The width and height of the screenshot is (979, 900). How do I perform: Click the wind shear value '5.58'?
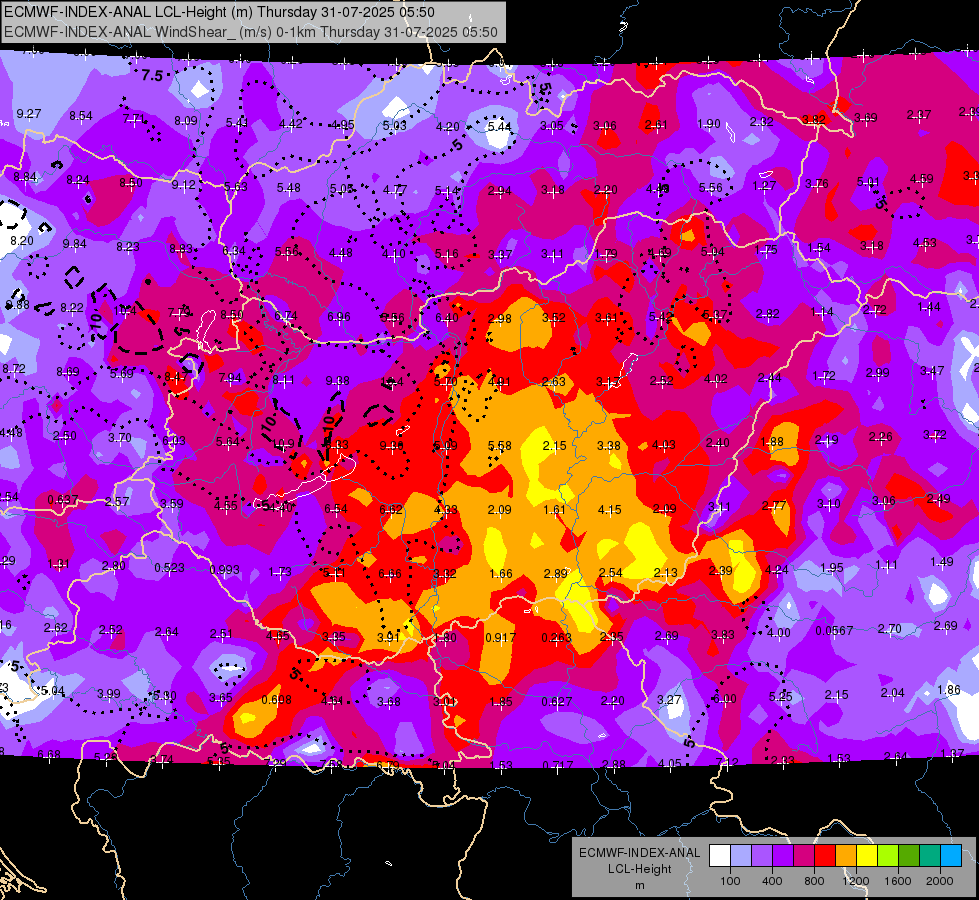coord(499,445)
